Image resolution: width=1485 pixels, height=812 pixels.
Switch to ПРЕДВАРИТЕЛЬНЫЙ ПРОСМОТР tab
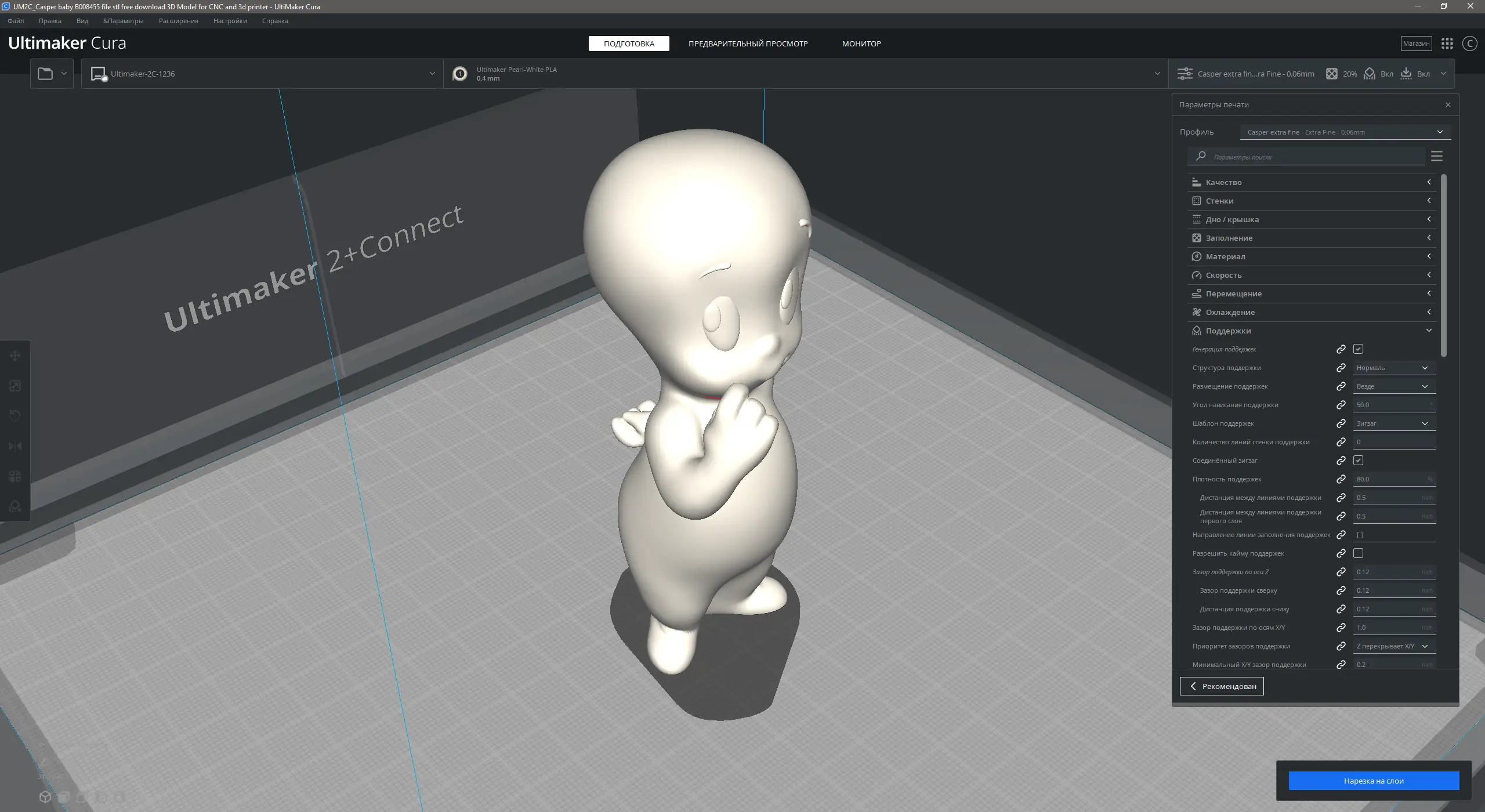[748, 43]
